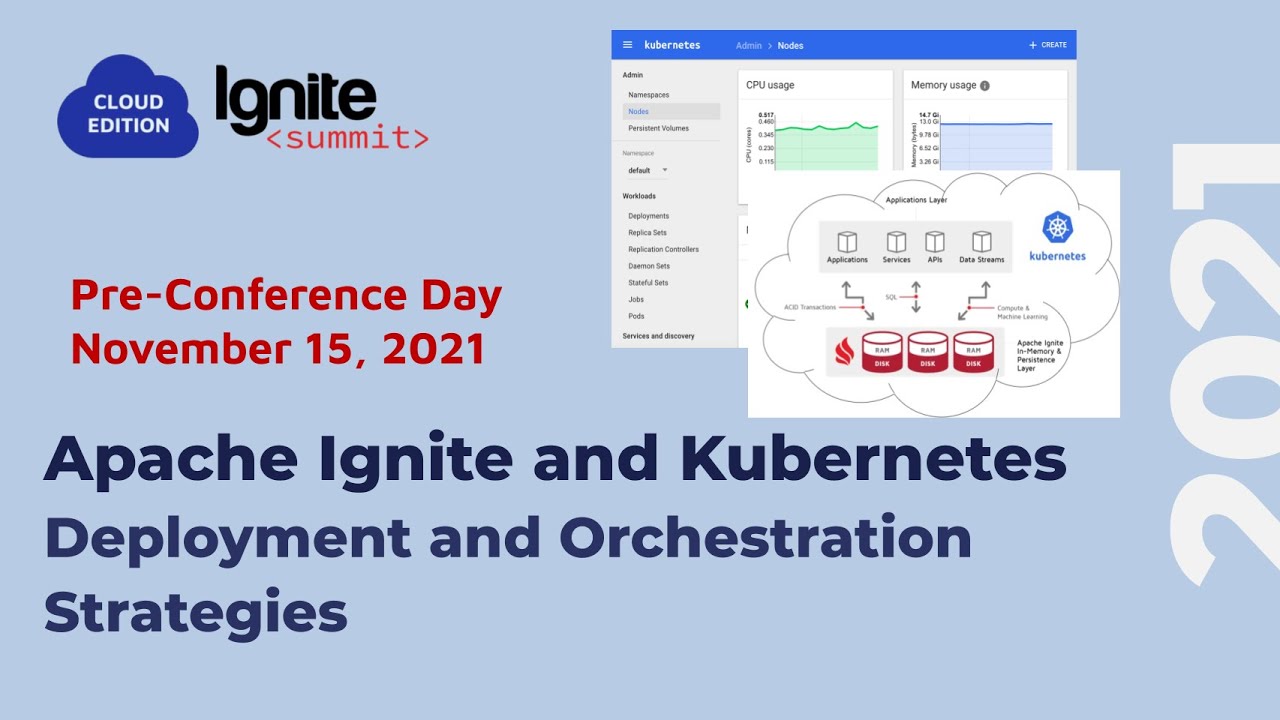Viewport: 1280px width, 720px height.
Task: Click the APIs cube icon
Action: (x=935, y=242)
